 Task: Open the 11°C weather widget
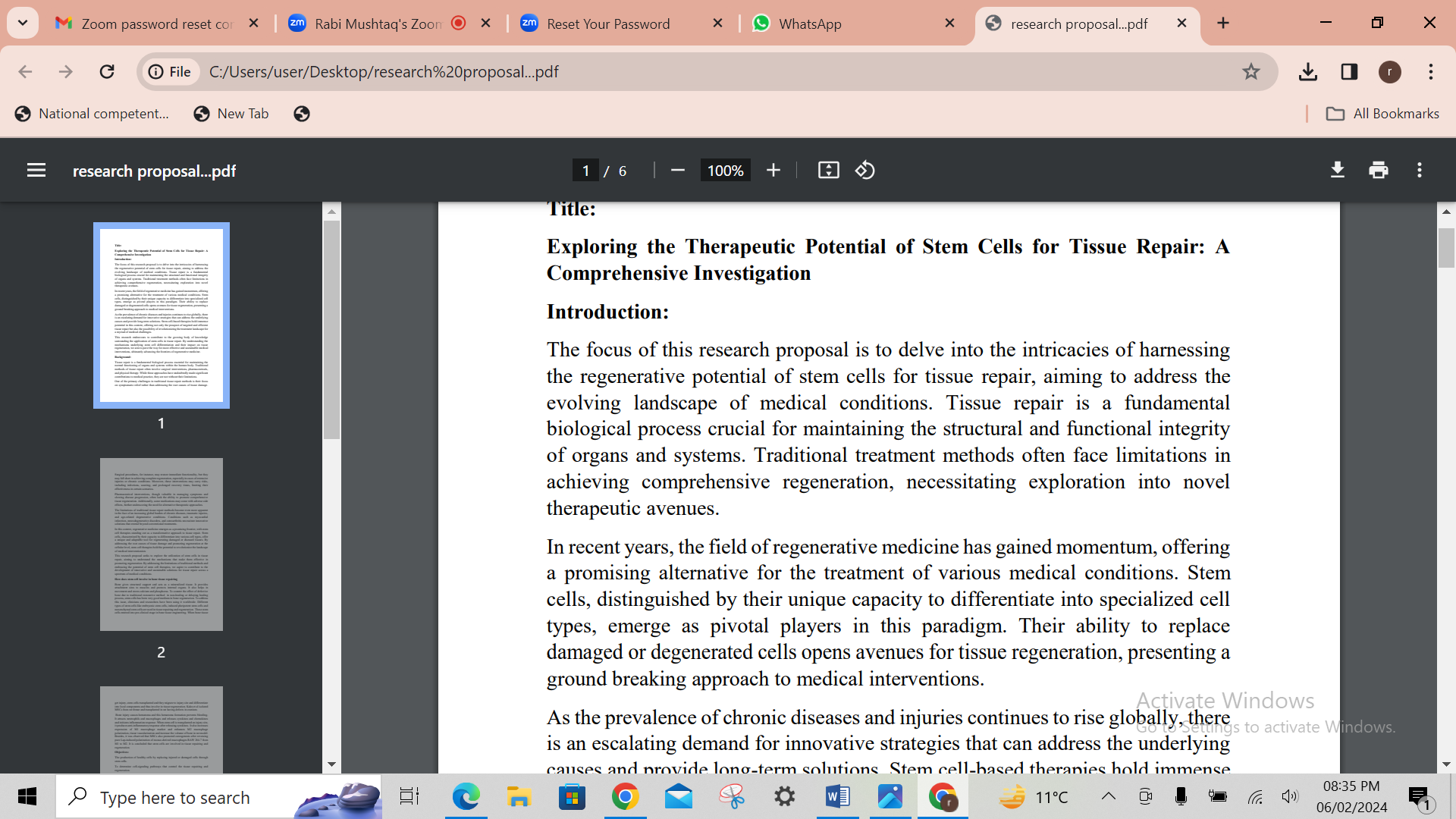tap(1033, 797)
